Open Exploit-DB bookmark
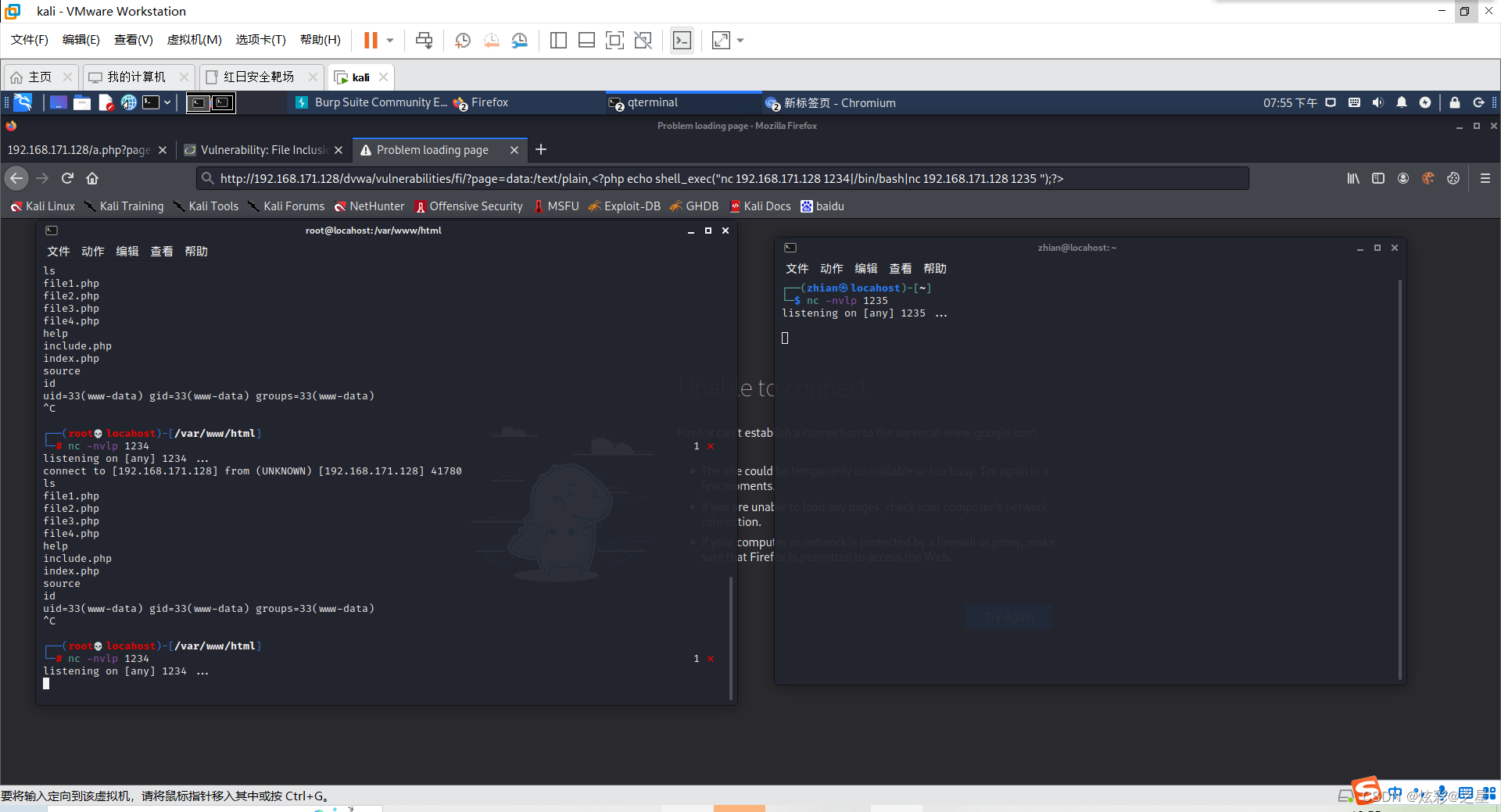The height and width of the screenshot is (812, 1501). pyautogui.click(x=625, y=206)
